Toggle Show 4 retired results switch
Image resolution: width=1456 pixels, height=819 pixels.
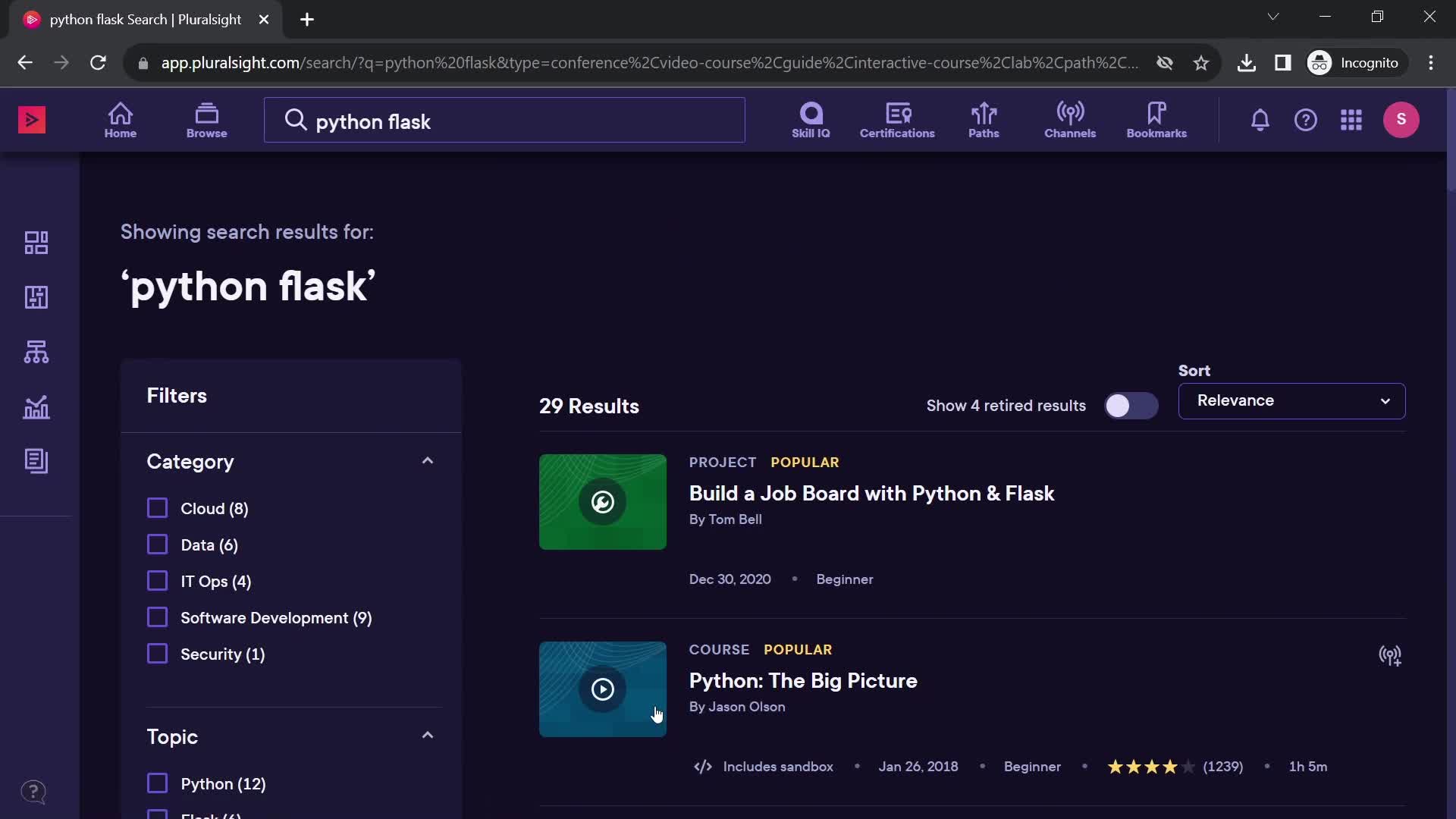click(x=1131, y=405)
